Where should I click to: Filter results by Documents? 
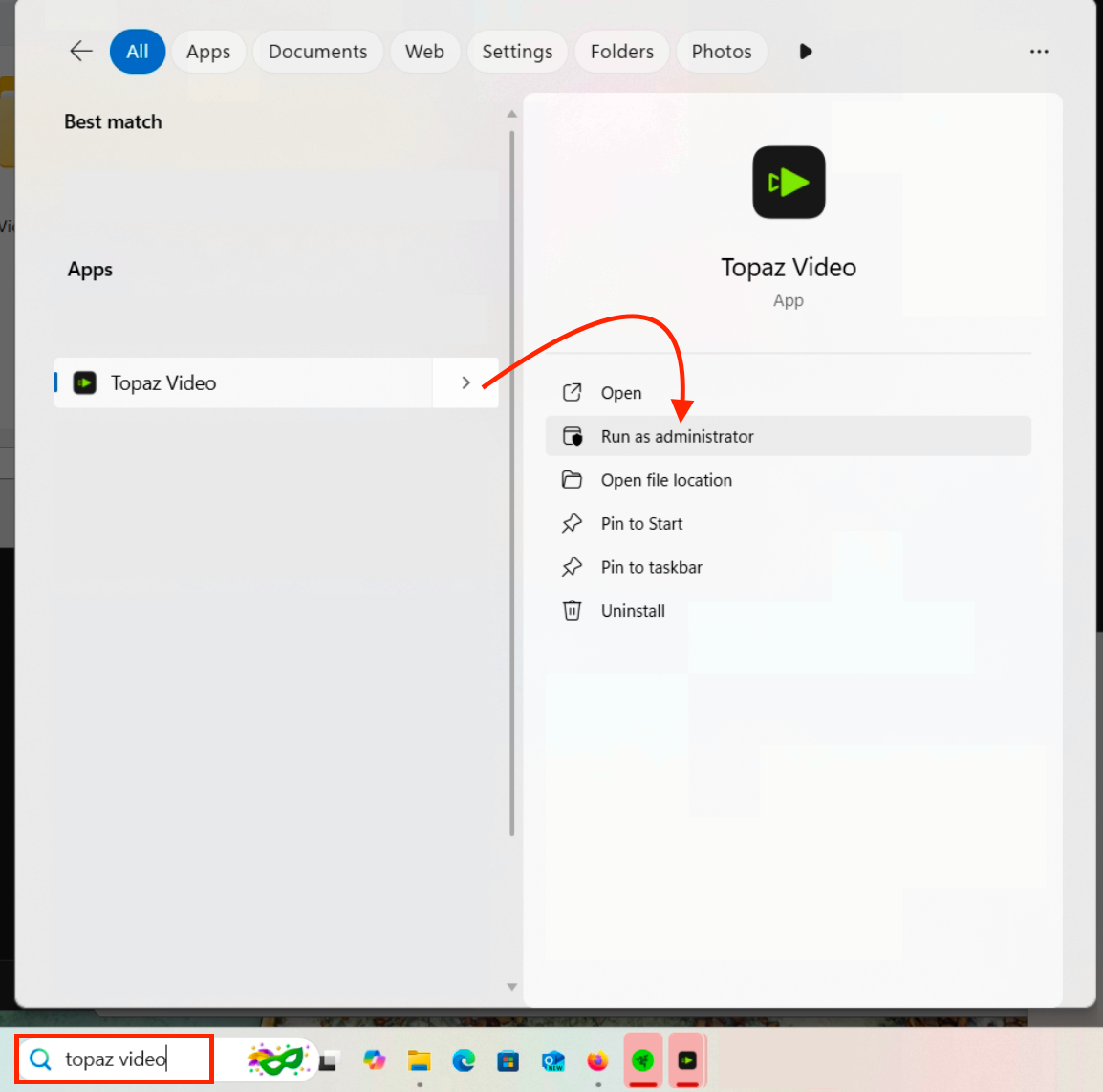click(x=318, y=52)
